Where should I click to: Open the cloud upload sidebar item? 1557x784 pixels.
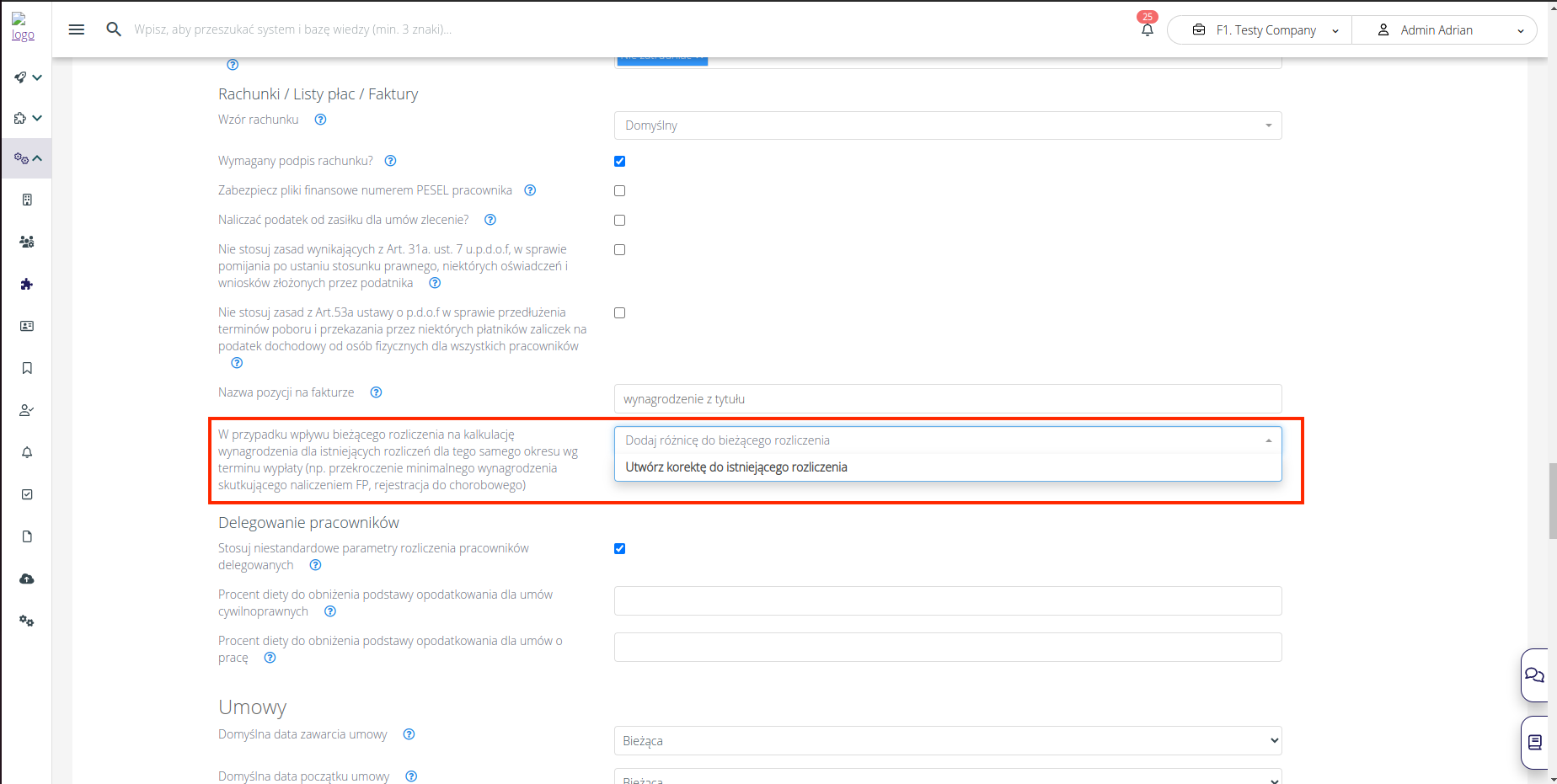point(27,579)
